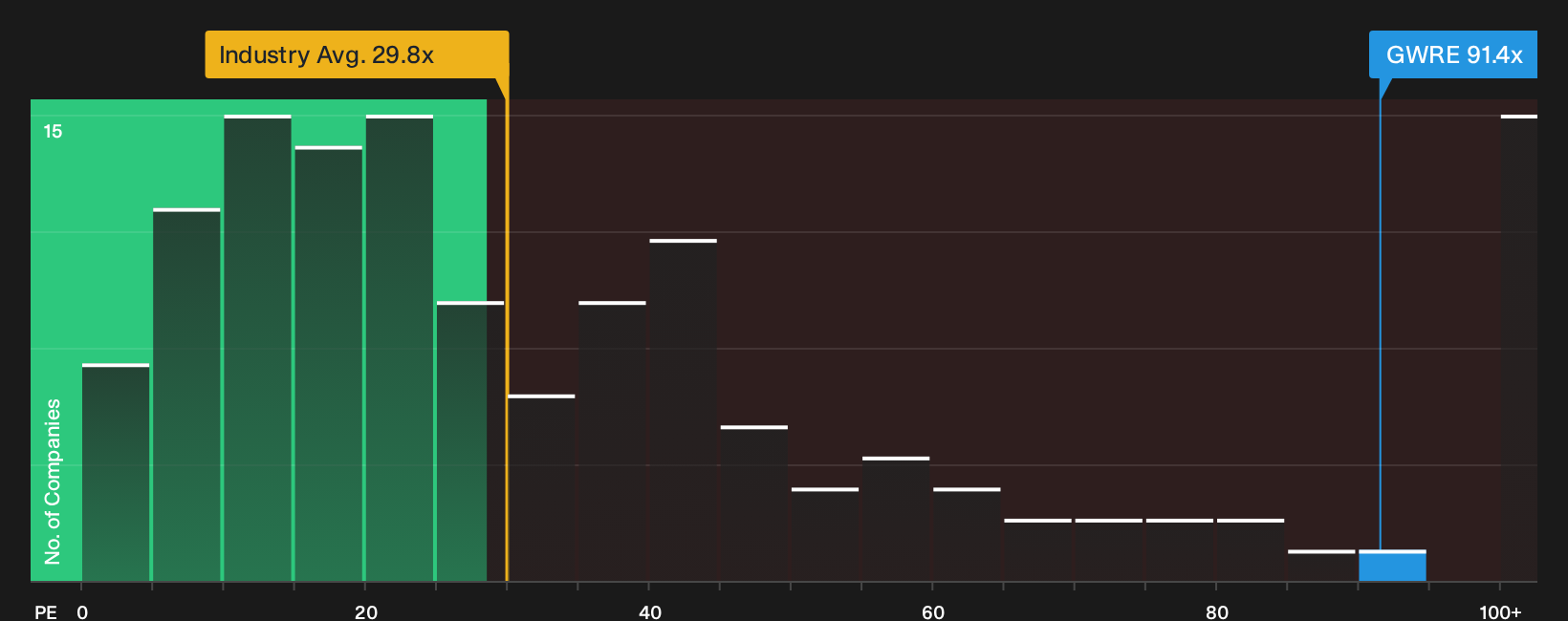Click the green bar for 20-25 PE
The image size is (1568, 621).
coord(400,348)
